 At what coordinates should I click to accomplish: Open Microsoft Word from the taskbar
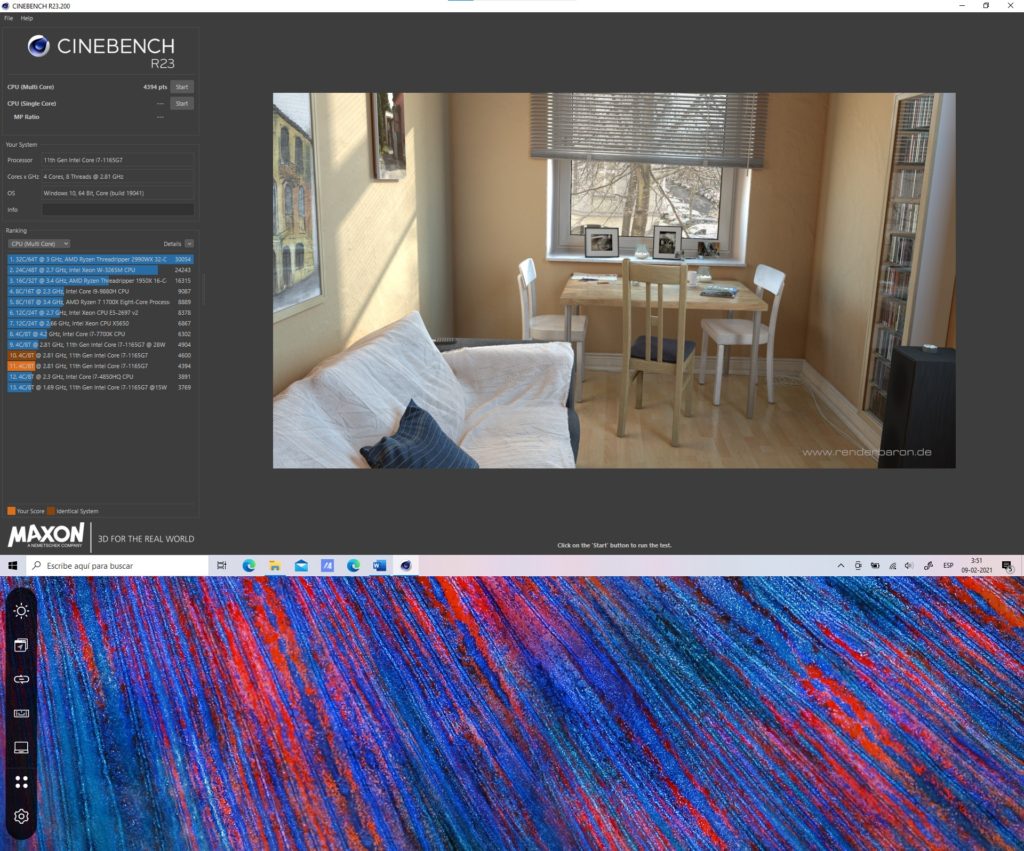point(379,566)
